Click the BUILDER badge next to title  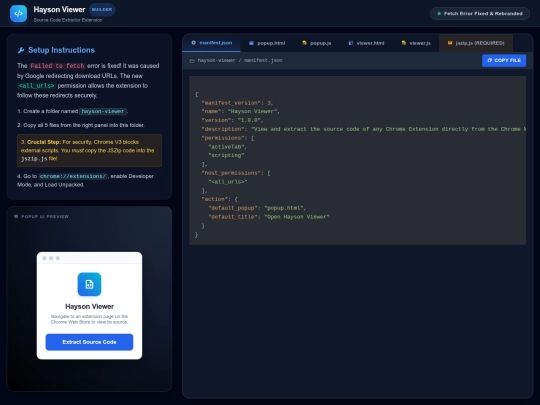102,10
